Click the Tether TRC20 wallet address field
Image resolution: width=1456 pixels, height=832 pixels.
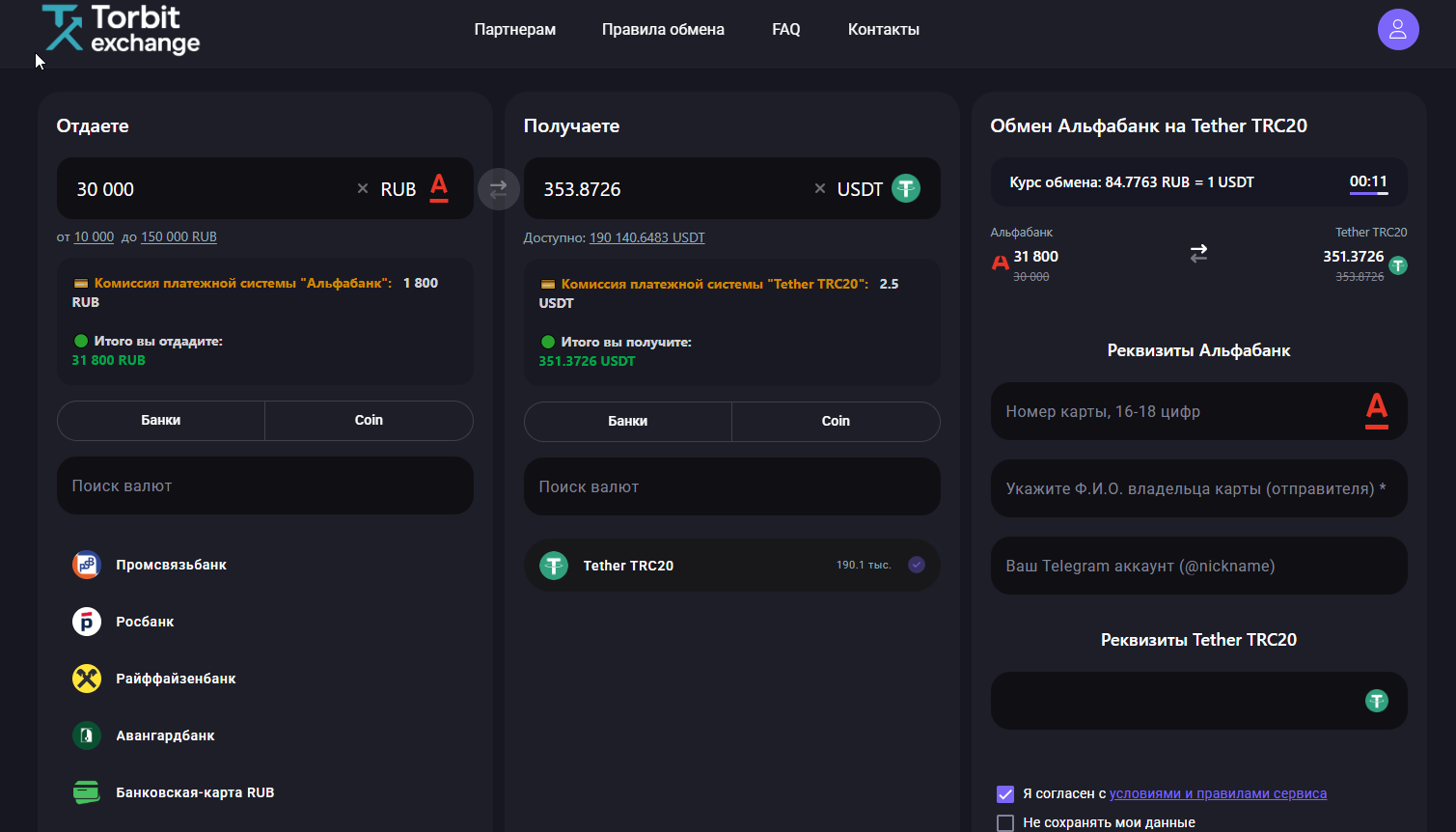[1198, 701]
